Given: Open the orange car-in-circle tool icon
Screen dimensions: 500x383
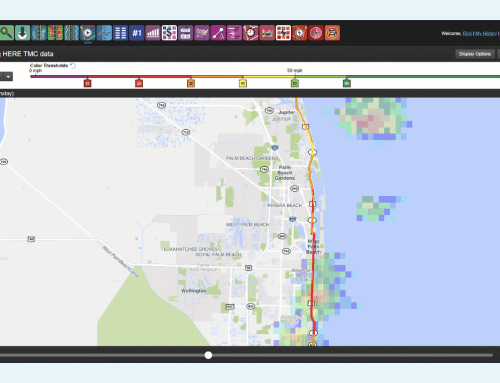Looking at the screenshot, I should [332, 33].
